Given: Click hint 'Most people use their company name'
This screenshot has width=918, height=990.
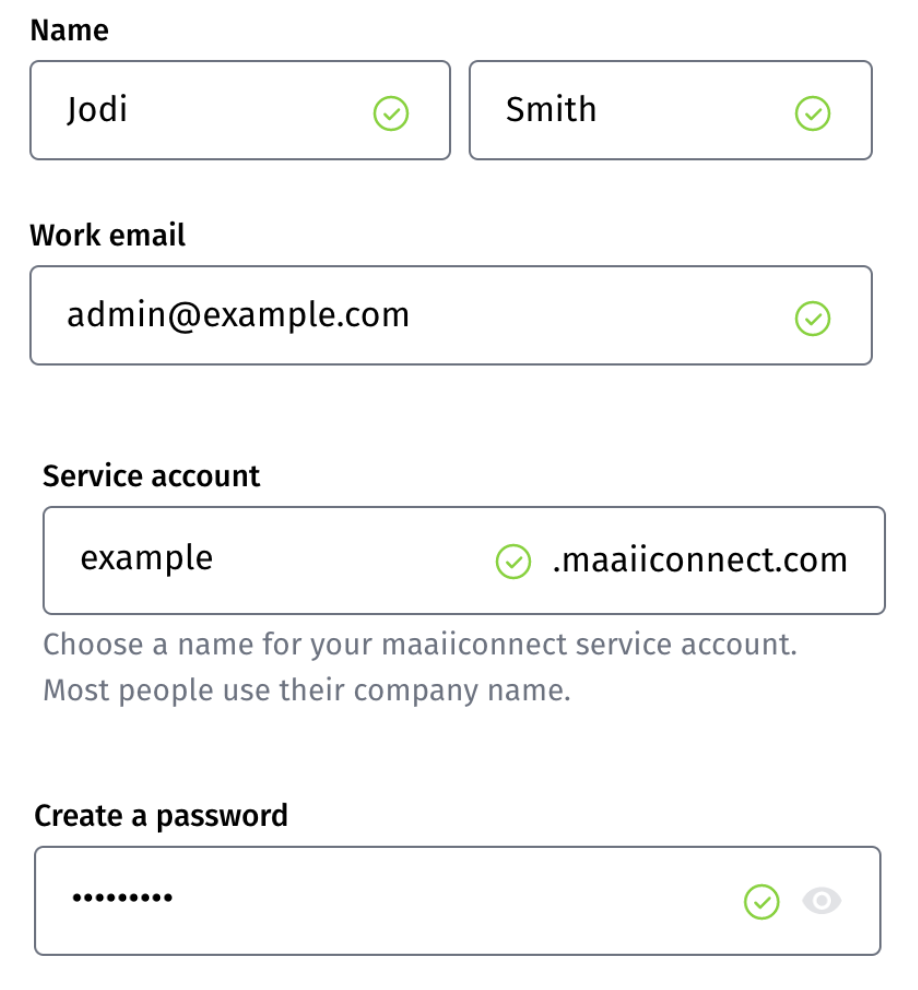Looking at the screenshot, I should 306,691.
